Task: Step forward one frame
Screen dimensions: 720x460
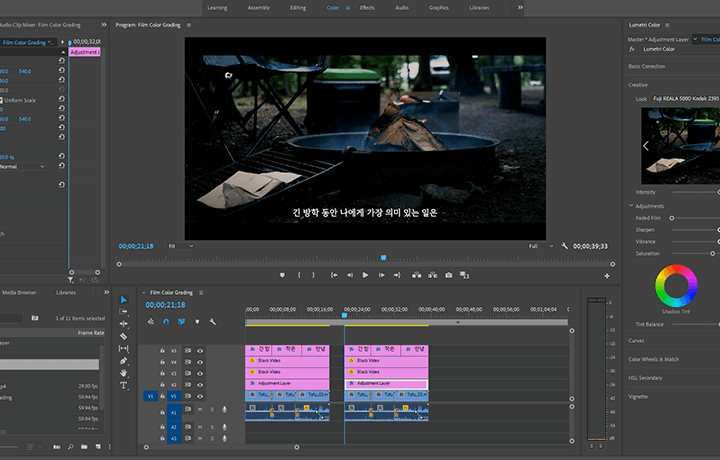Action: pyautogui.click(x=381, y=275)
